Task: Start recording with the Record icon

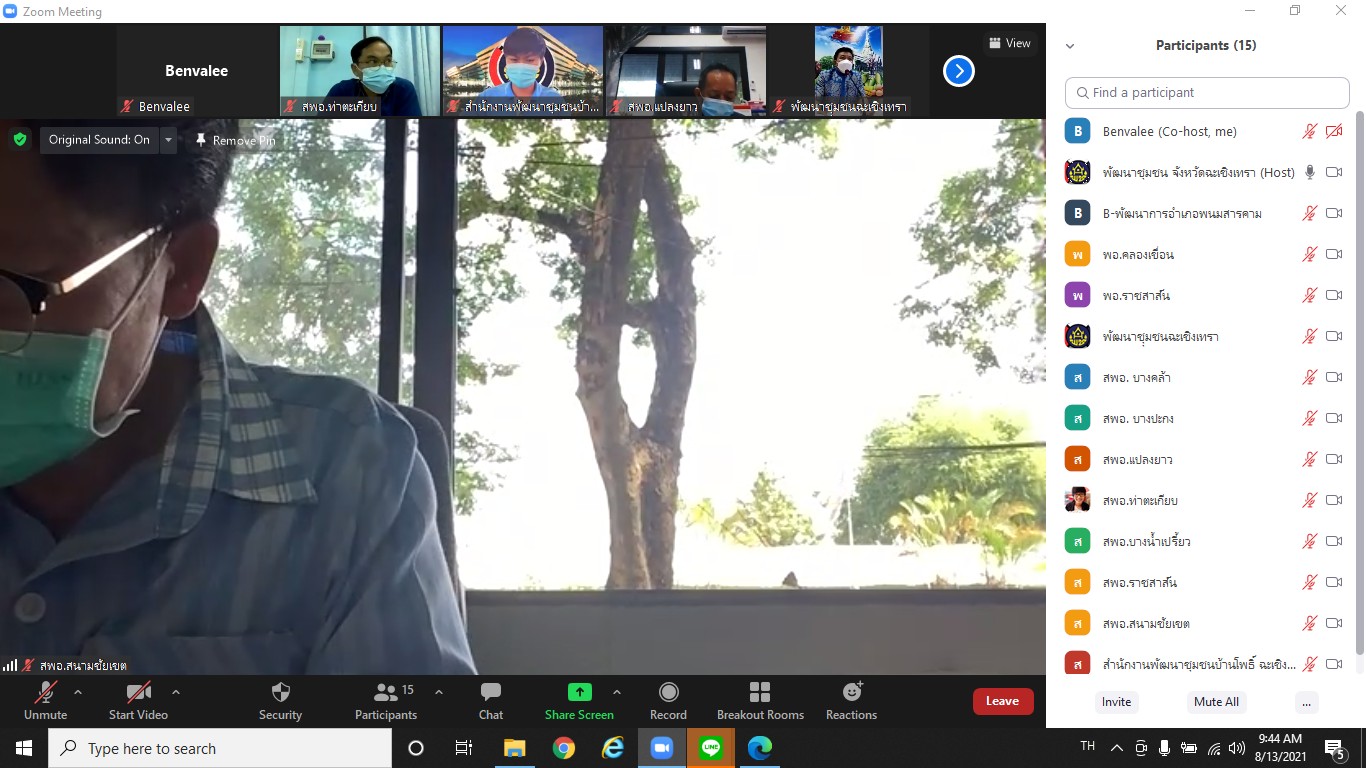Action: [668, 693]
